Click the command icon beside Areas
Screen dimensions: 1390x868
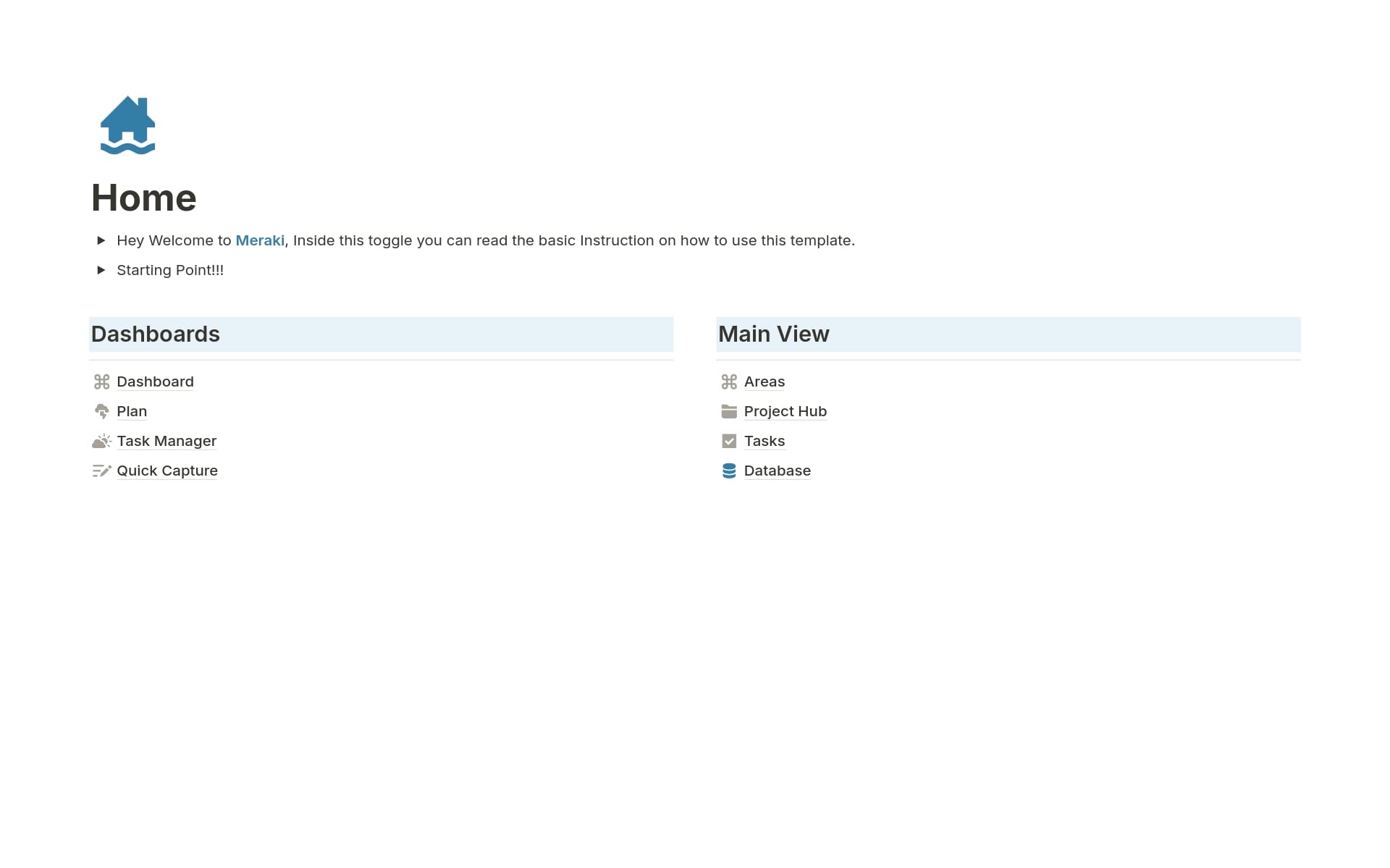729,381
